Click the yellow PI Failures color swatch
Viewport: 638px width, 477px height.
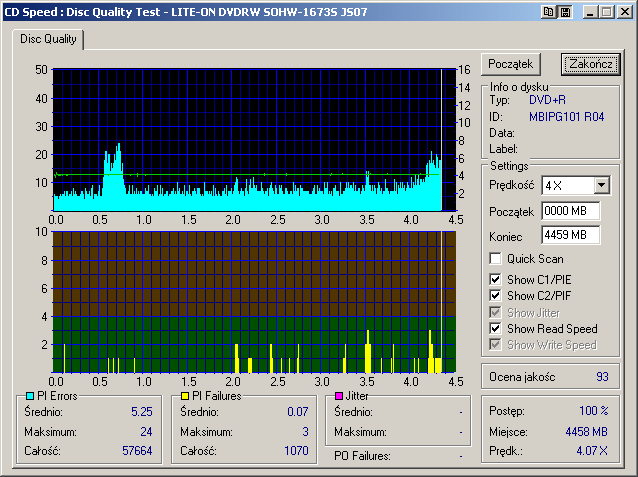pos(185,396)
